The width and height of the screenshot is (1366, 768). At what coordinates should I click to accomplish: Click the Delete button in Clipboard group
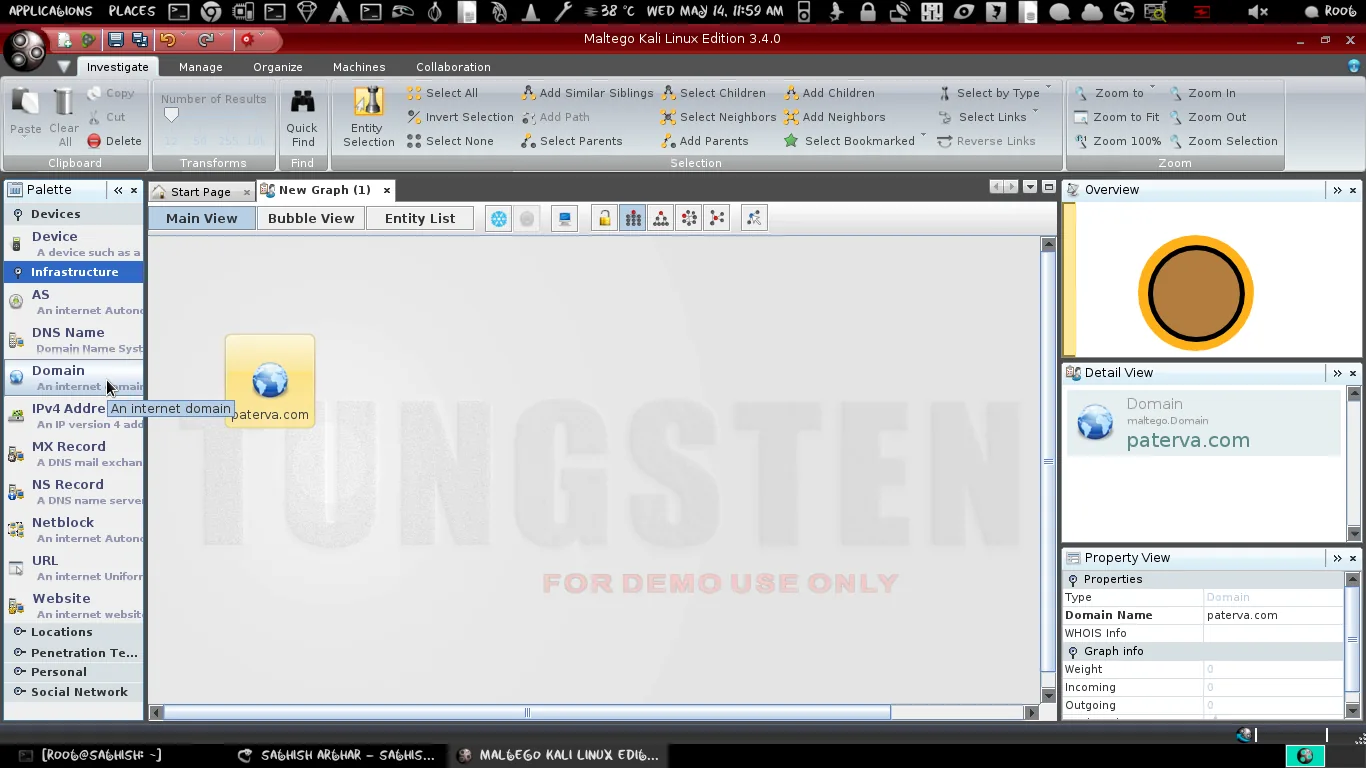(x=114, y=141)
